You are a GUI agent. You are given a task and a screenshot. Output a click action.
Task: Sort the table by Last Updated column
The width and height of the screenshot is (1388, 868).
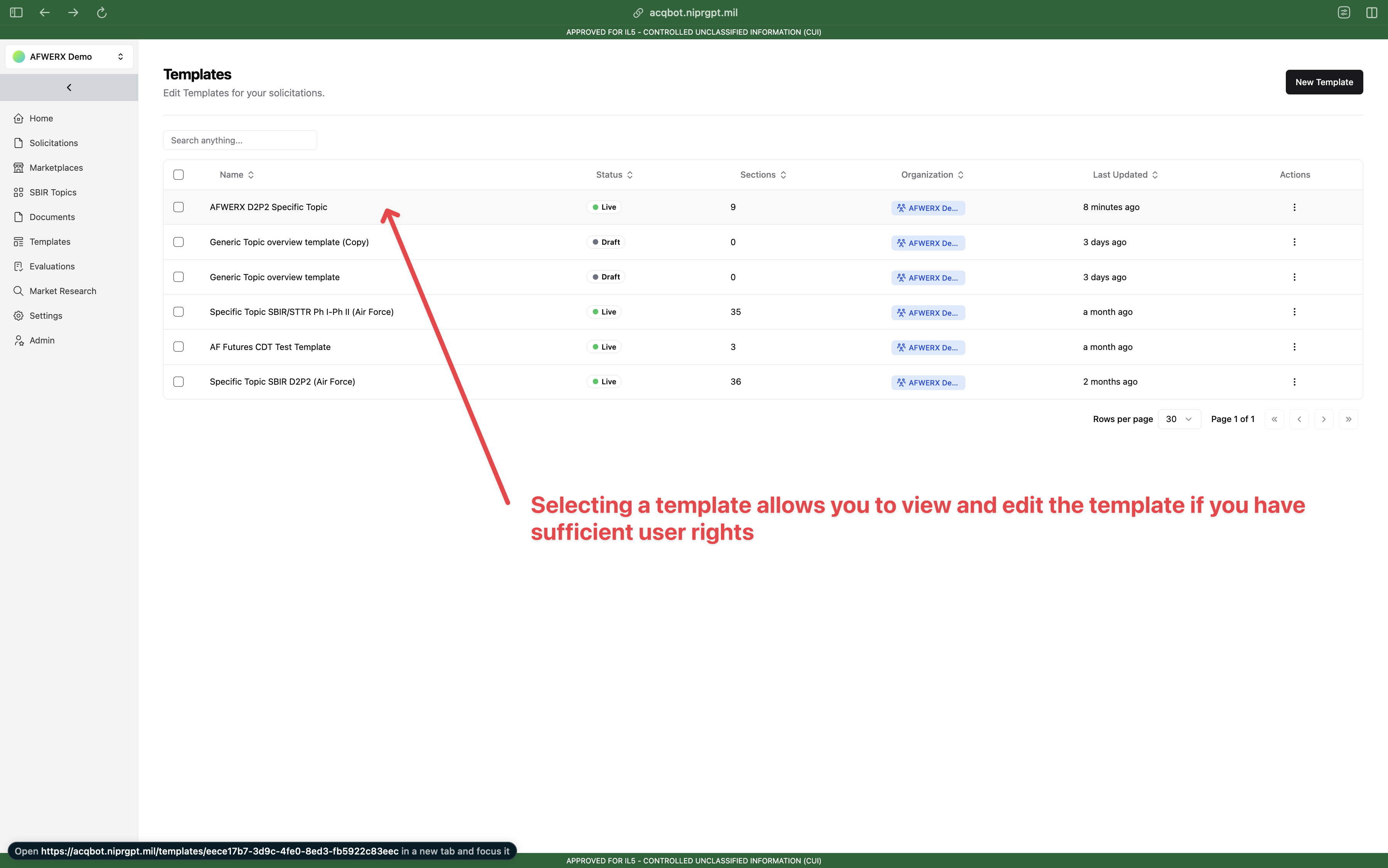coord(1125,175)
